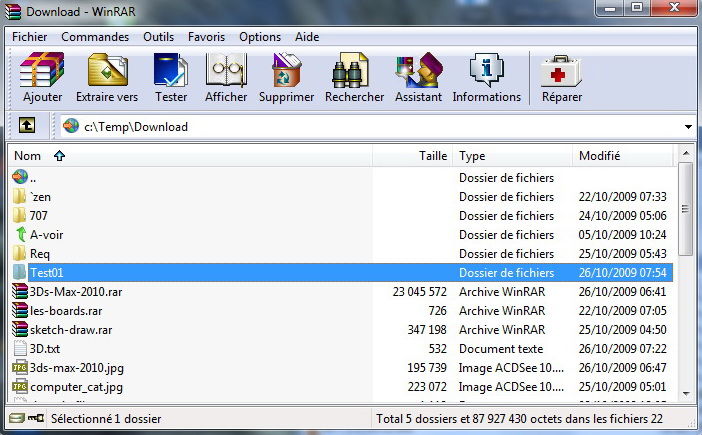Click the scrollbar up arrow
This screenshot has height=435, width=702.
point(685,154)
